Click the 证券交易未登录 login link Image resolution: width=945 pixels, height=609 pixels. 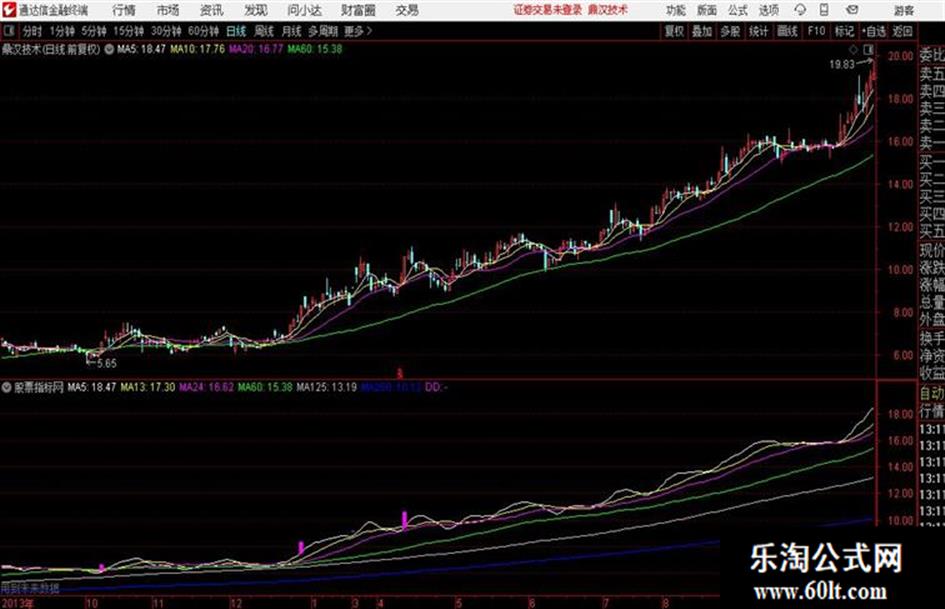click(x=548, y=10)
